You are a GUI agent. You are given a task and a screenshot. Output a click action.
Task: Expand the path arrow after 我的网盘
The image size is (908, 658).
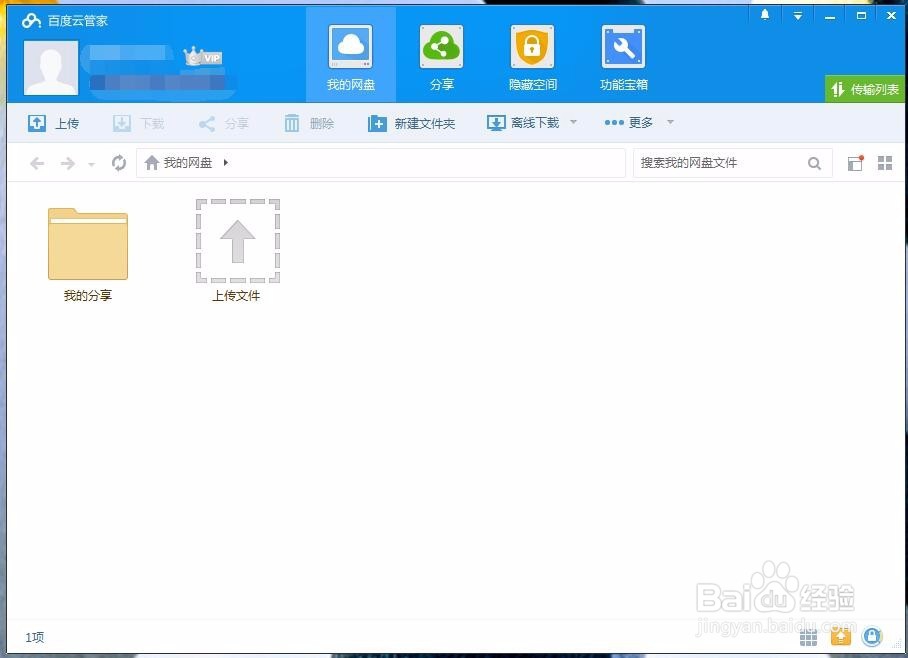pos(226,163)
